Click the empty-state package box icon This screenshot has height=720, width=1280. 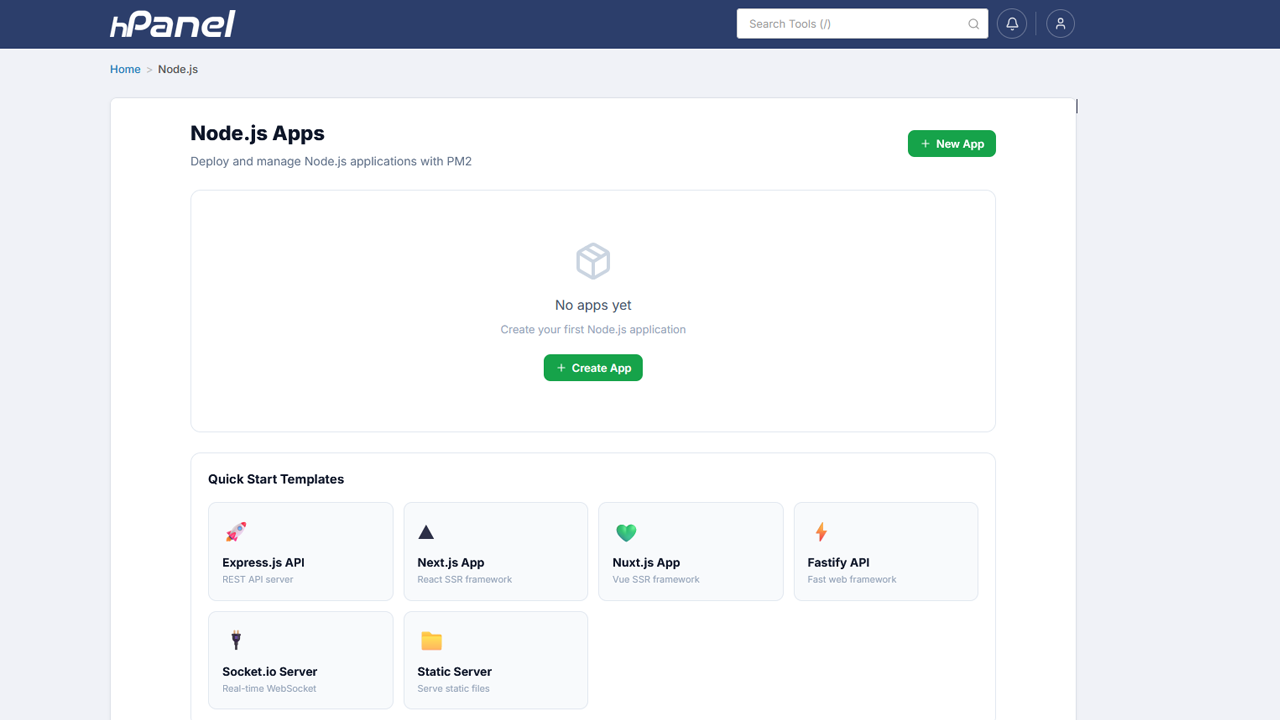(593, 262)
